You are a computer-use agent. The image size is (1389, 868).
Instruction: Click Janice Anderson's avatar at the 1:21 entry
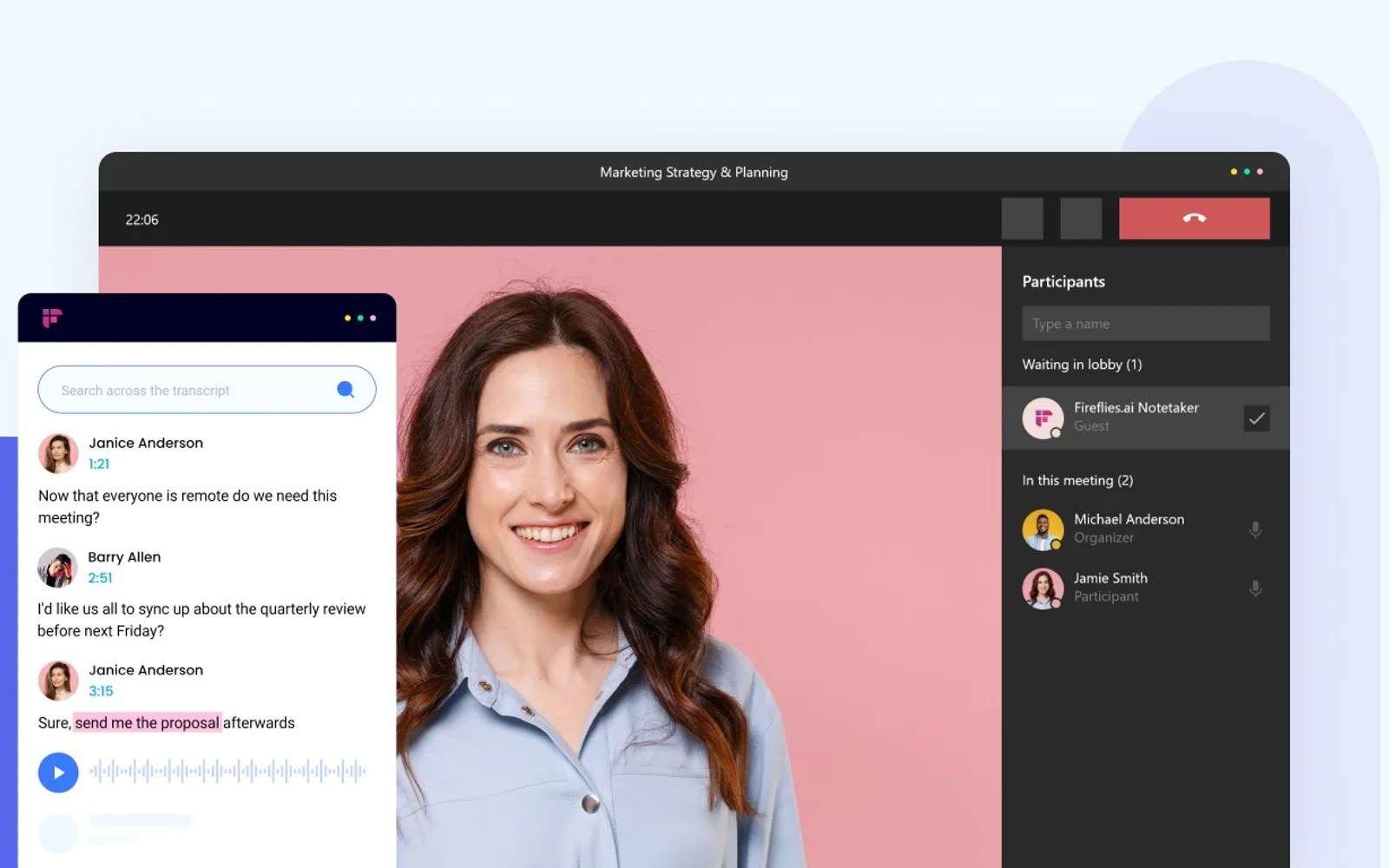(x=58, y=453)
